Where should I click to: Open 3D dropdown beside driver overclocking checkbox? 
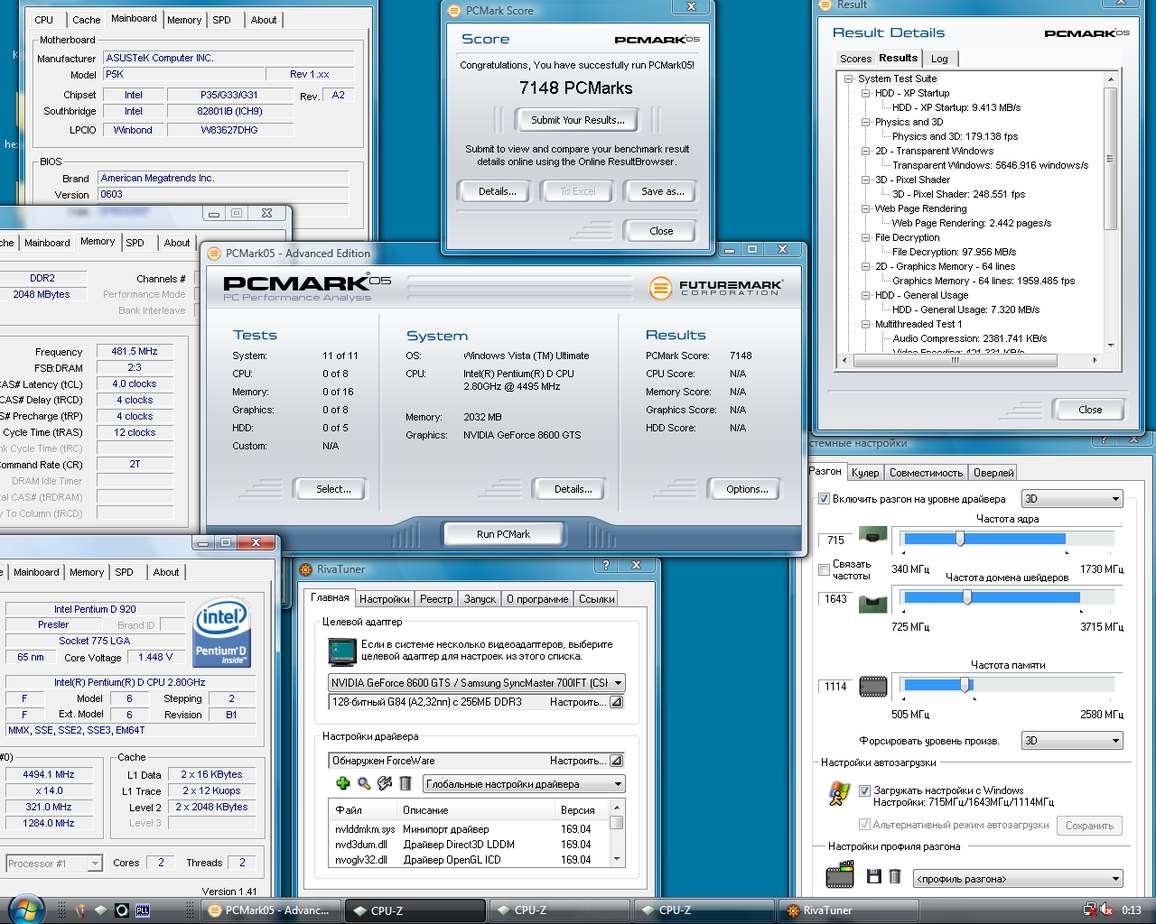1072,499
